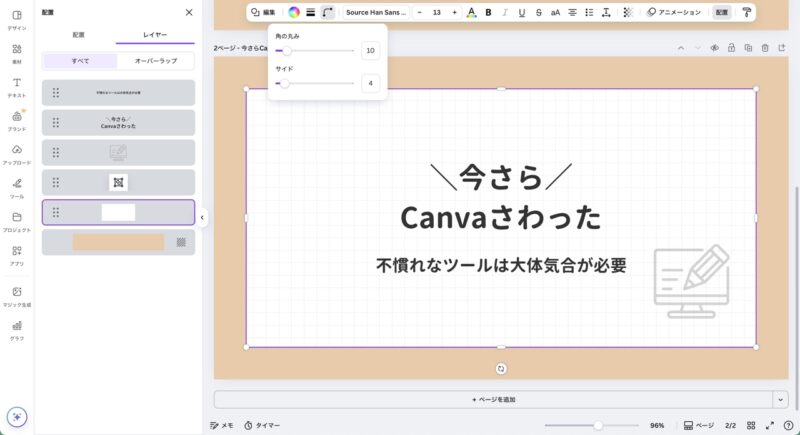Close the 配置 panel with X
The height and width of the screenshot is (435, 800).
[x=189, y=12]
